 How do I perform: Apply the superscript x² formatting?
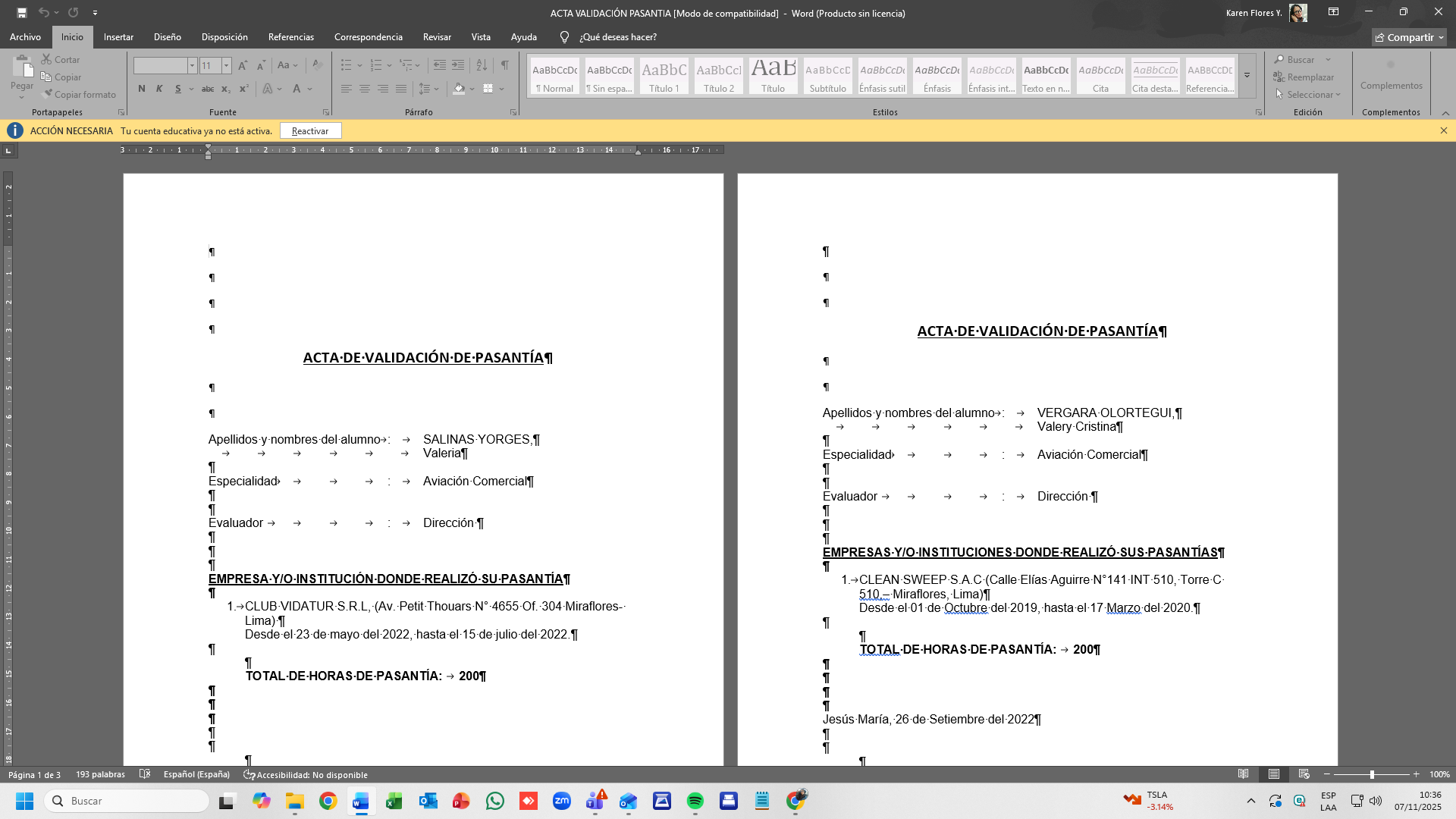click(x=243, y=89)
